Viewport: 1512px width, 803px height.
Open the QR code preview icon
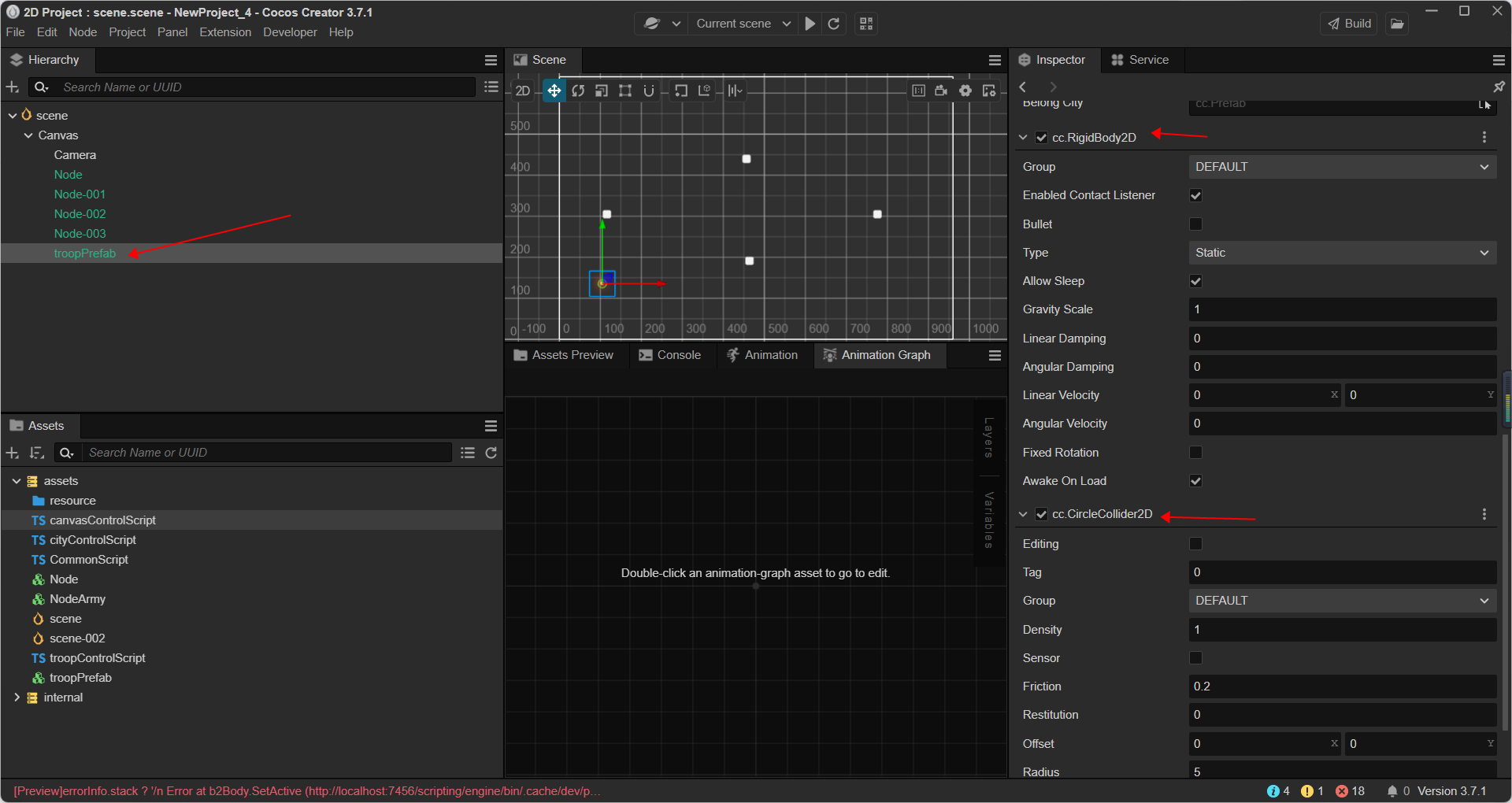[x=866, y=24]
